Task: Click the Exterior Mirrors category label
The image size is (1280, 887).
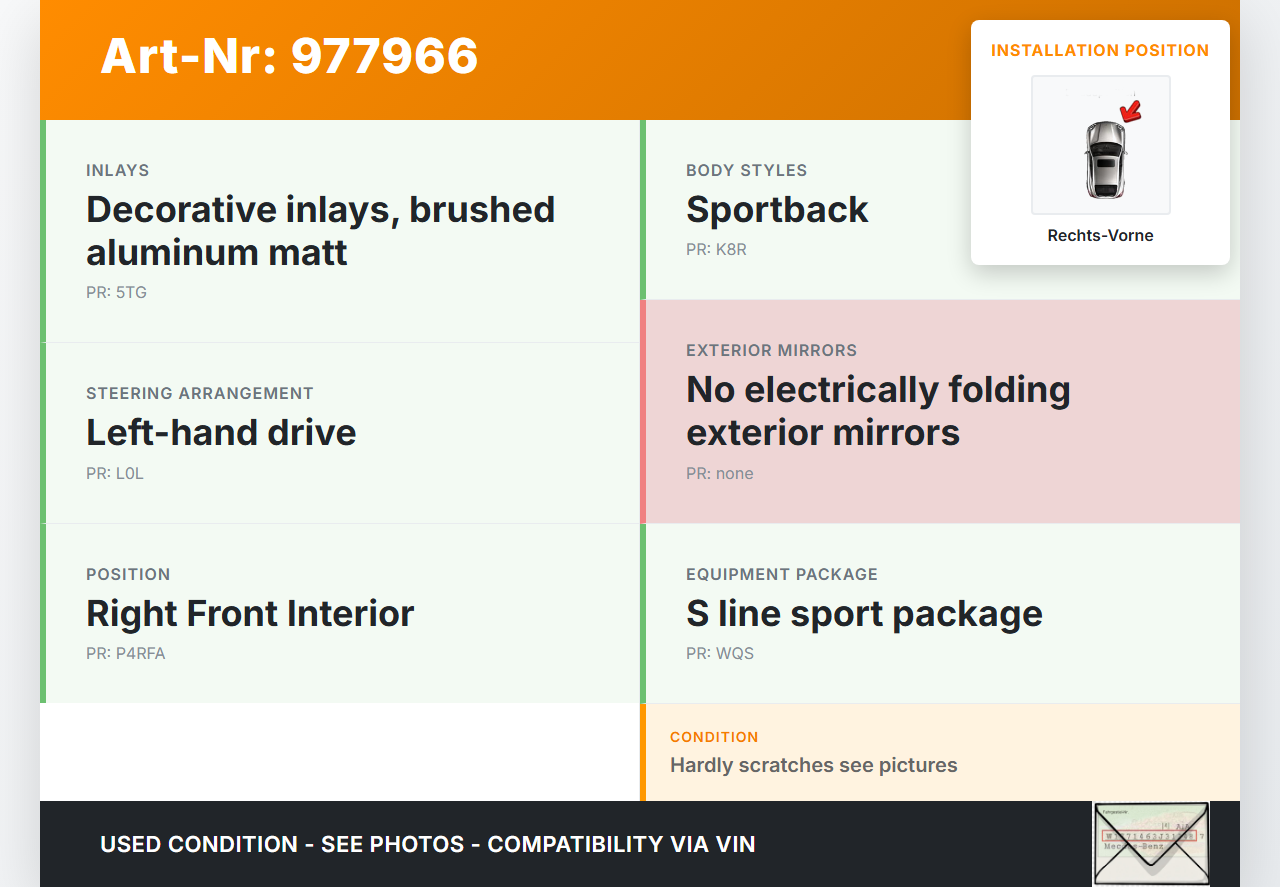Action: point(771,351)
